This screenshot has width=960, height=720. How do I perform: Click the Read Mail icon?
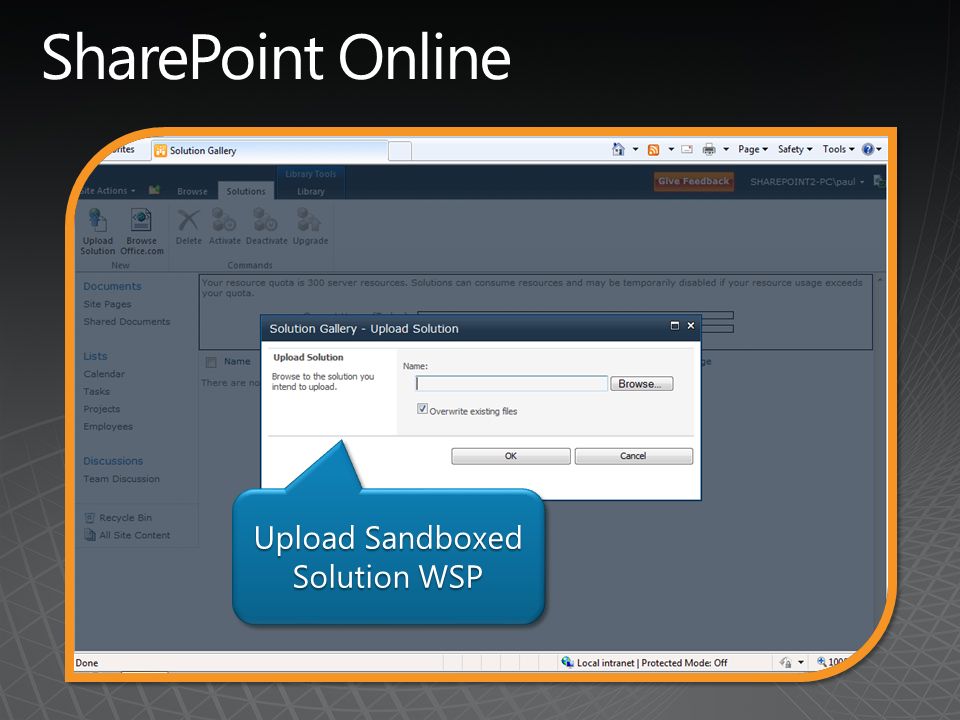pyautogui.click(x=687, y=149)
